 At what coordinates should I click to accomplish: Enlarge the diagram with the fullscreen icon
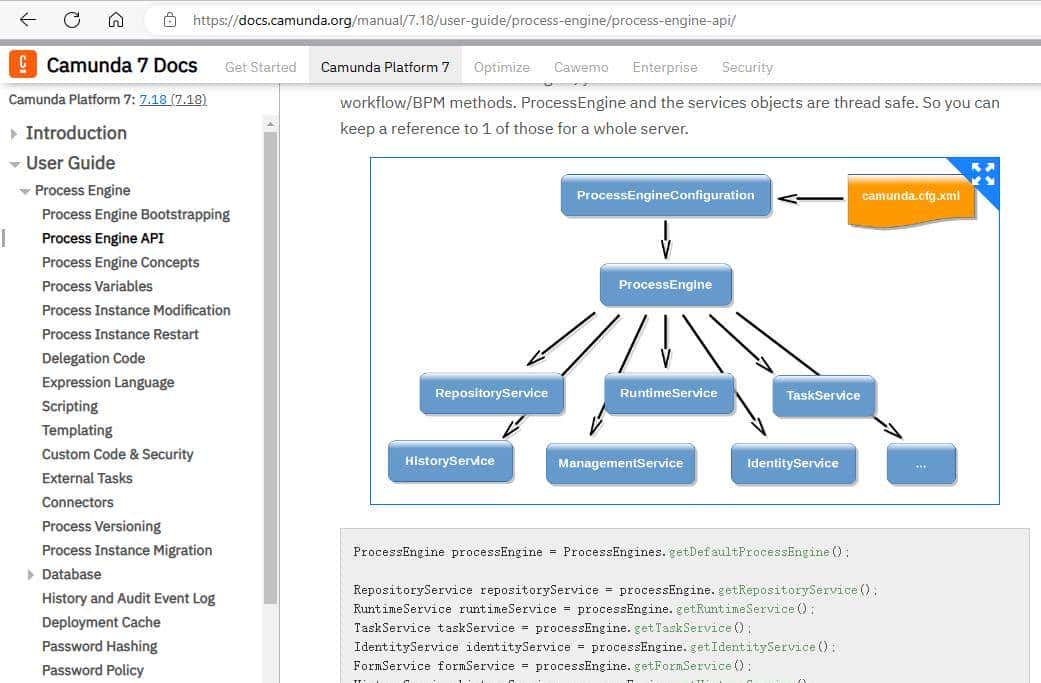click(982, 174)
